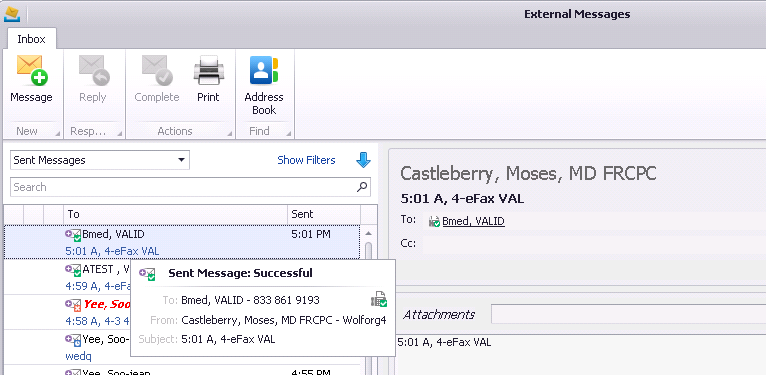Click status icon on ATEST row

coord(73,270)
